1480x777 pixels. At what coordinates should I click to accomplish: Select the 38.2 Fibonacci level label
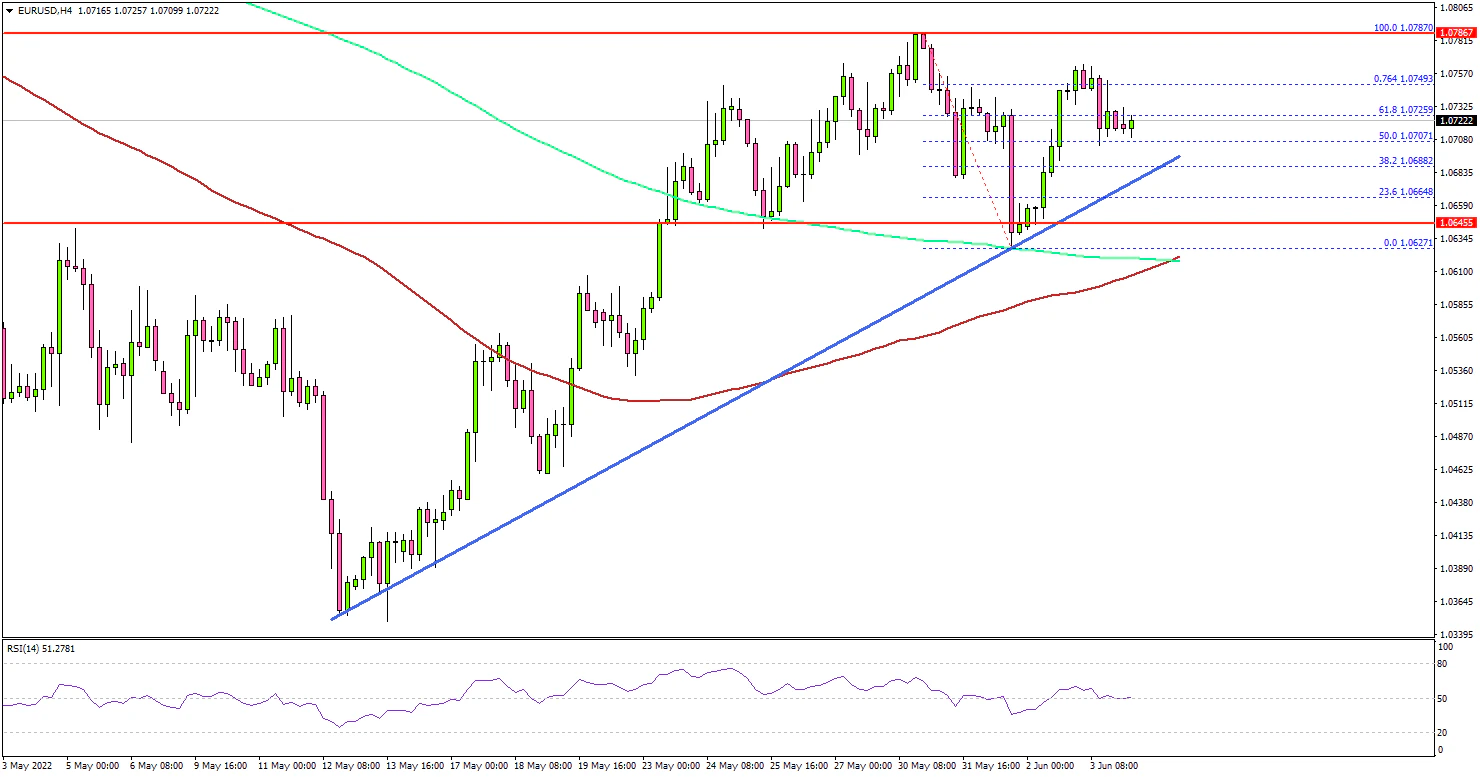tap(1403, 160)
